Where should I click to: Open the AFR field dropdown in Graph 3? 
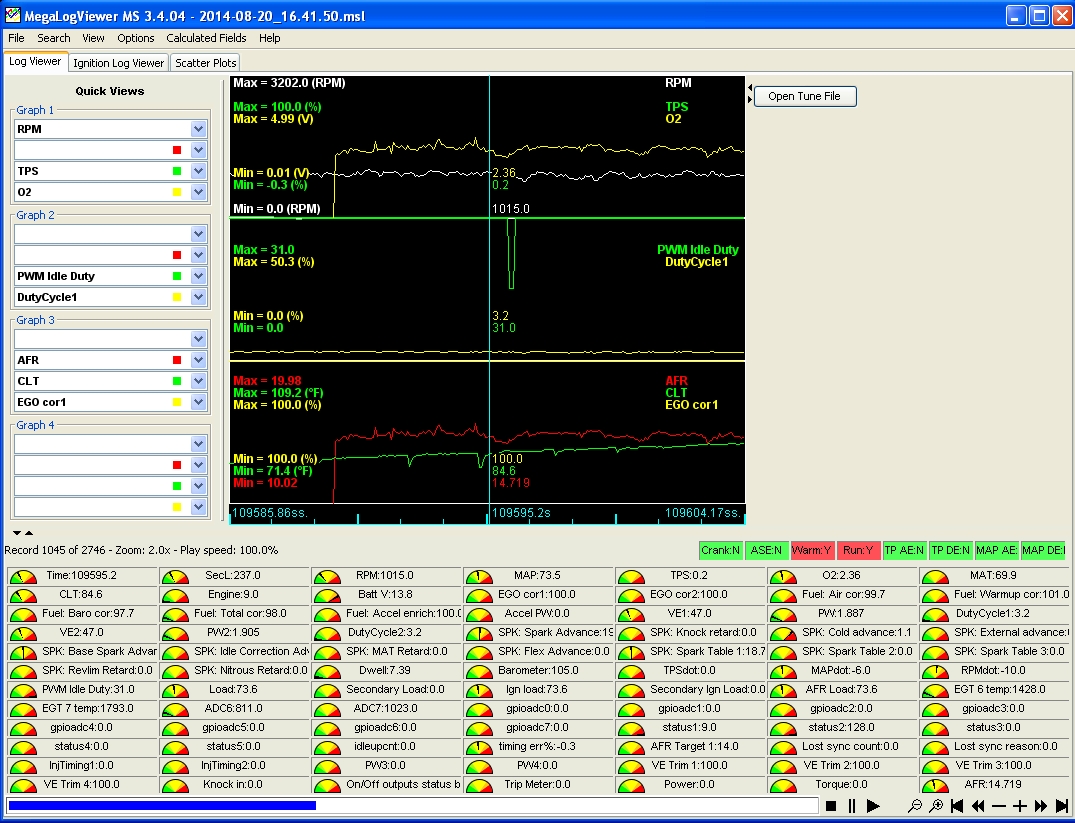199,360
